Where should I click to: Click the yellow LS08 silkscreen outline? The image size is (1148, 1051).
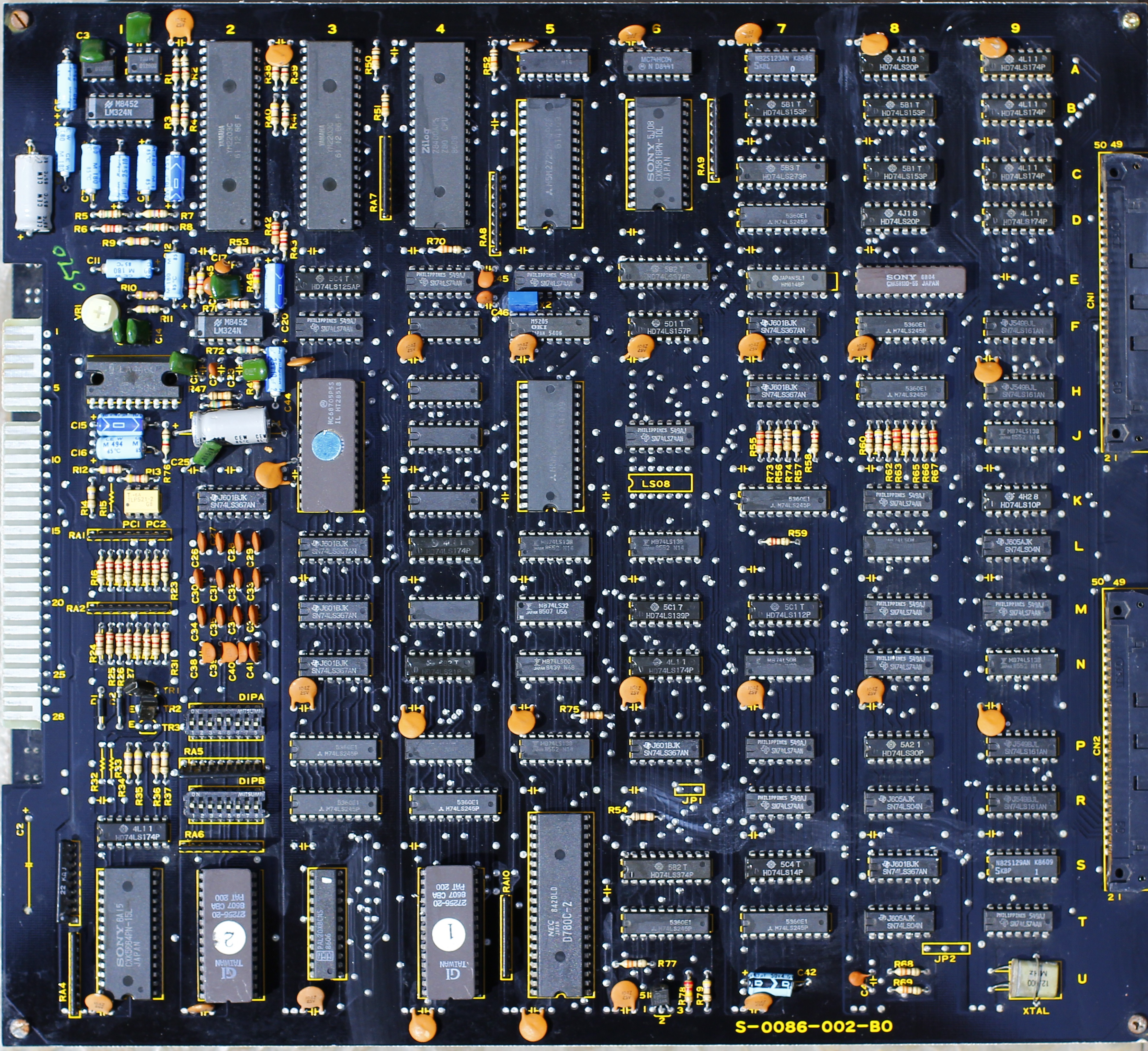(x=660, y=483)
